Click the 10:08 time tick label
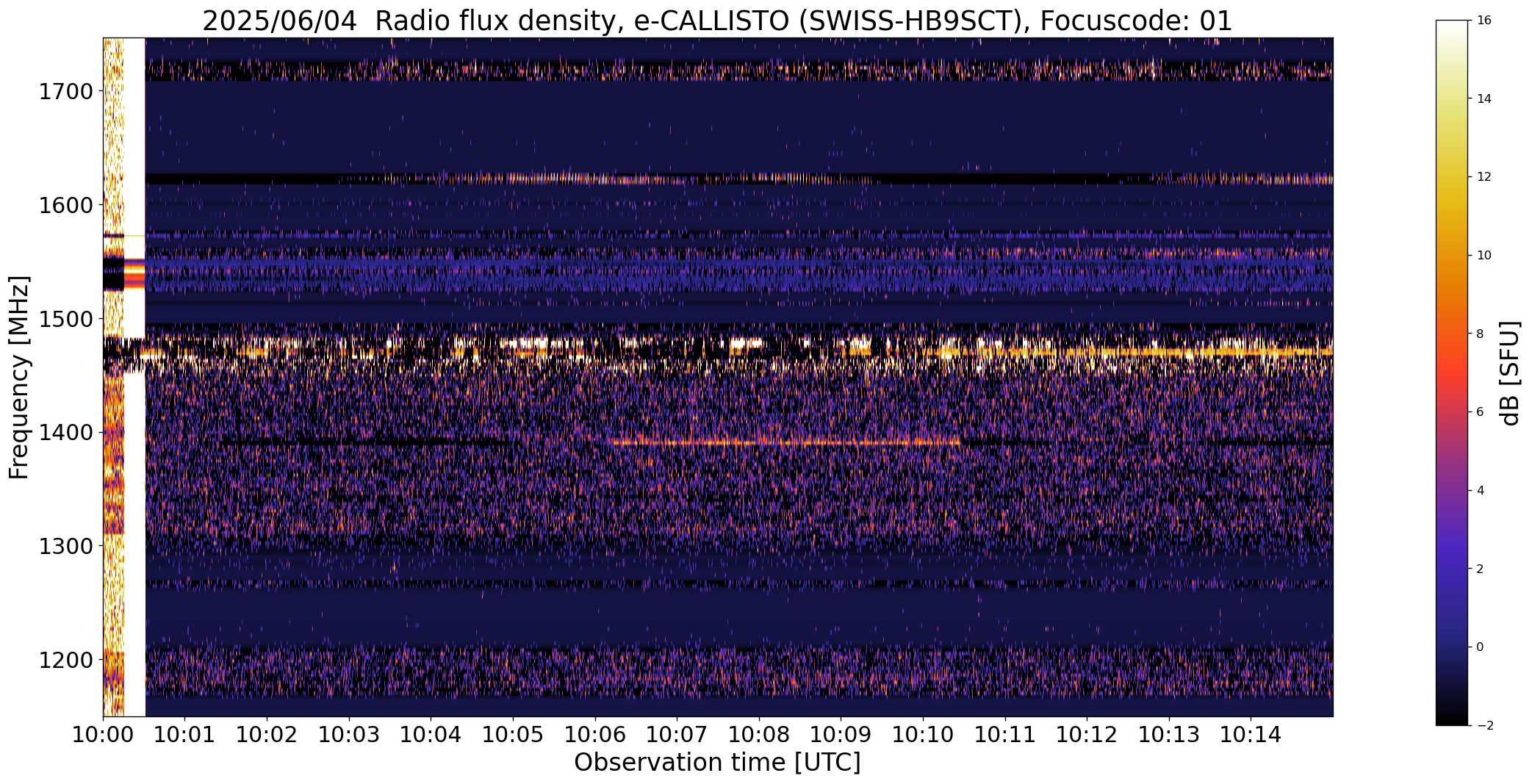Image resolution: width=1532 pixels, height=784 pixels. tap(759, 735)
